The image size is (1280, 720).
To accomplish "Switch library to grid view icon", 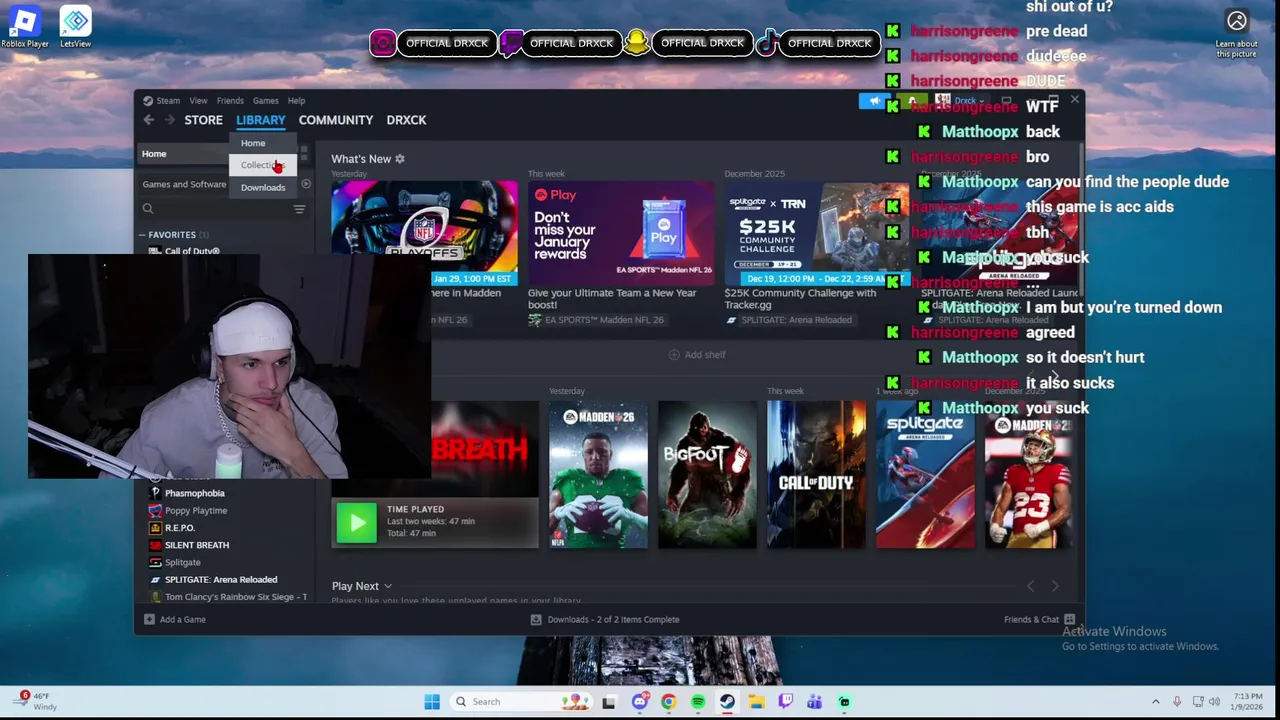I will coord(304,153).
